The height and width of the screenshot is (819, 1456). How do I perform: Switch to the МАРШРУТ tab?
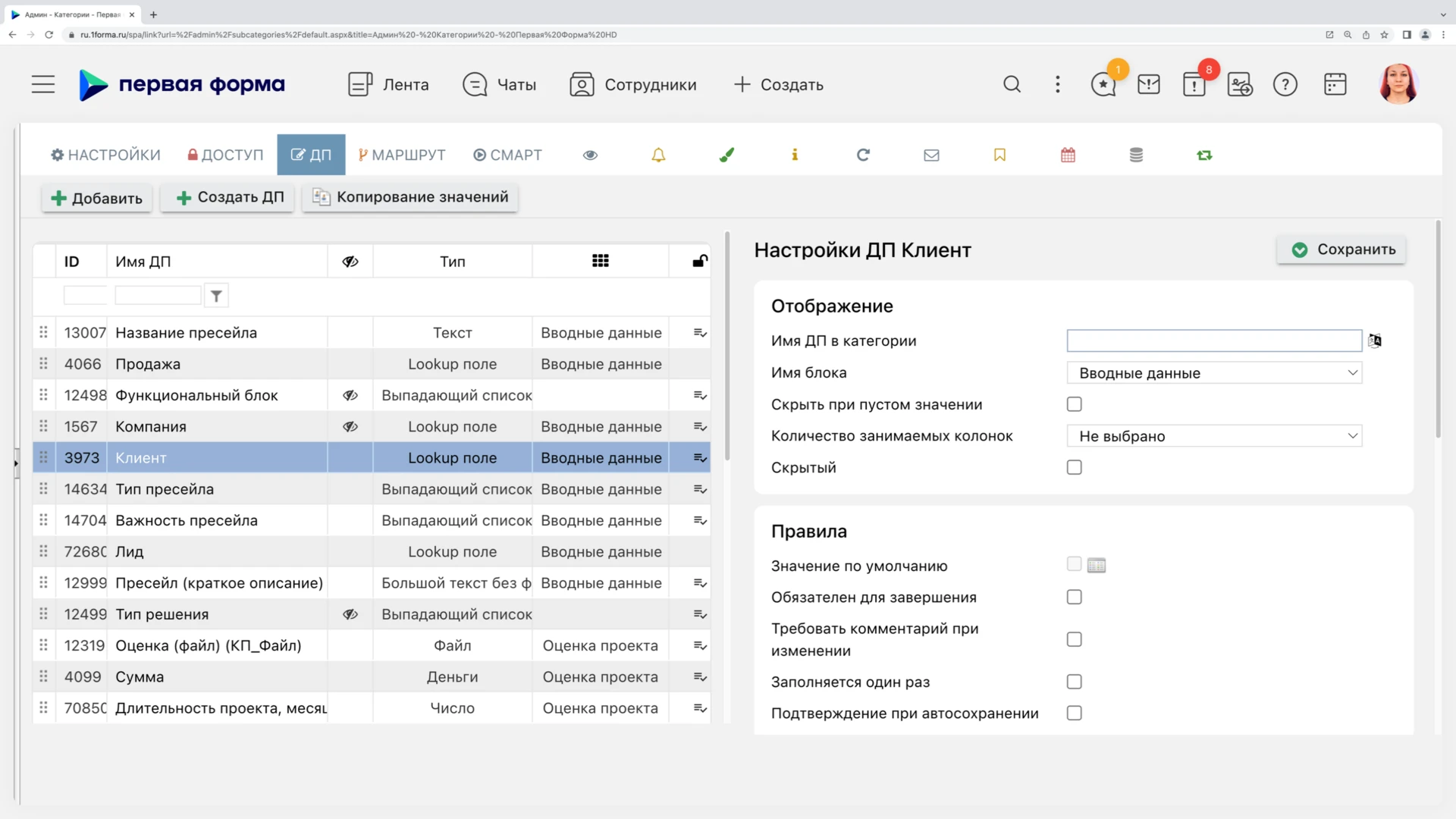pyautogui.click(x=402, y=155)
